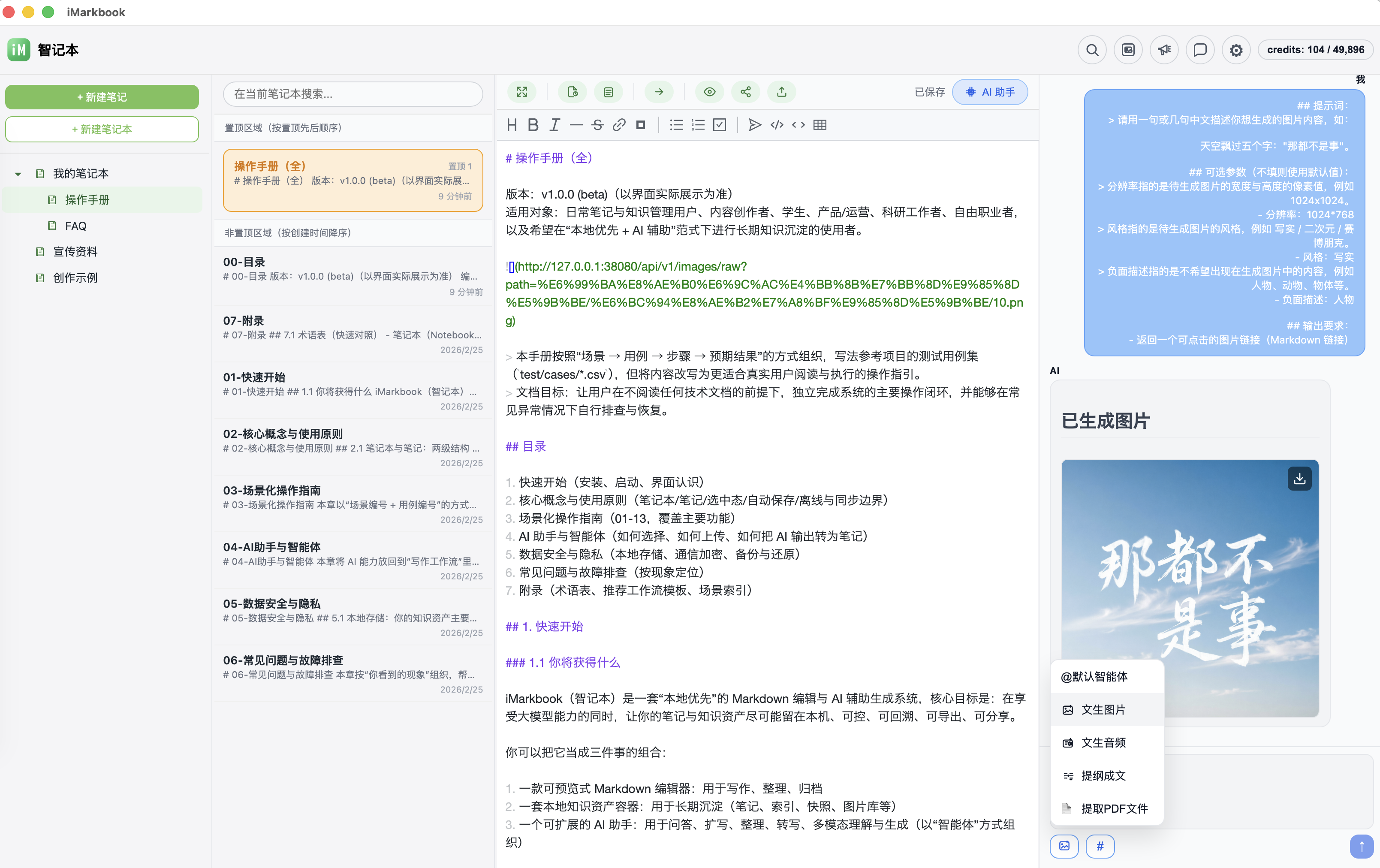
Task: Toggle the preview eye icon
Action: (x=709, y=92)
